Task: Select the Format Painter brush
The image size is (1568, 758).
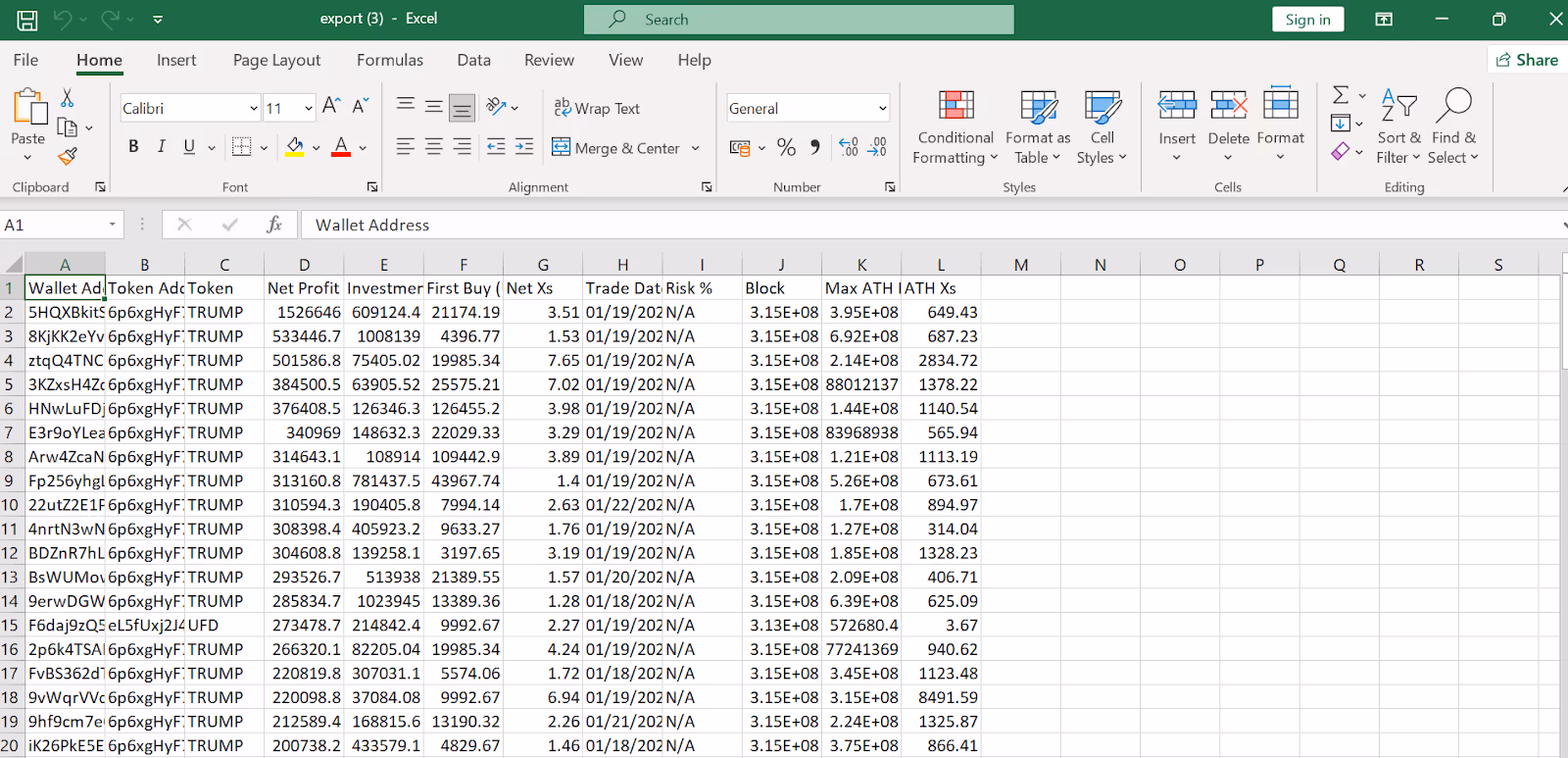Action: [x=68, y=156]
